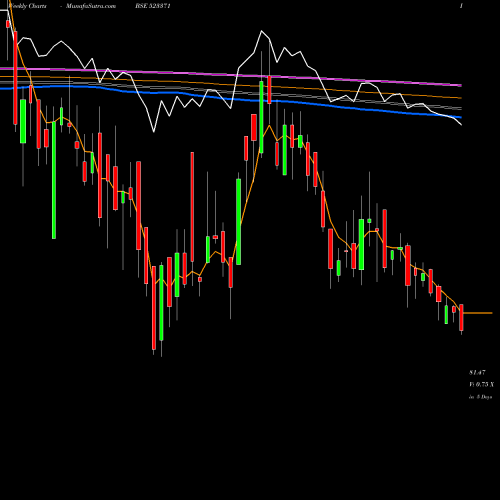Click the 'V: 0.75 X' volume text
Screen dimensions: 500x500
point(481,385)
